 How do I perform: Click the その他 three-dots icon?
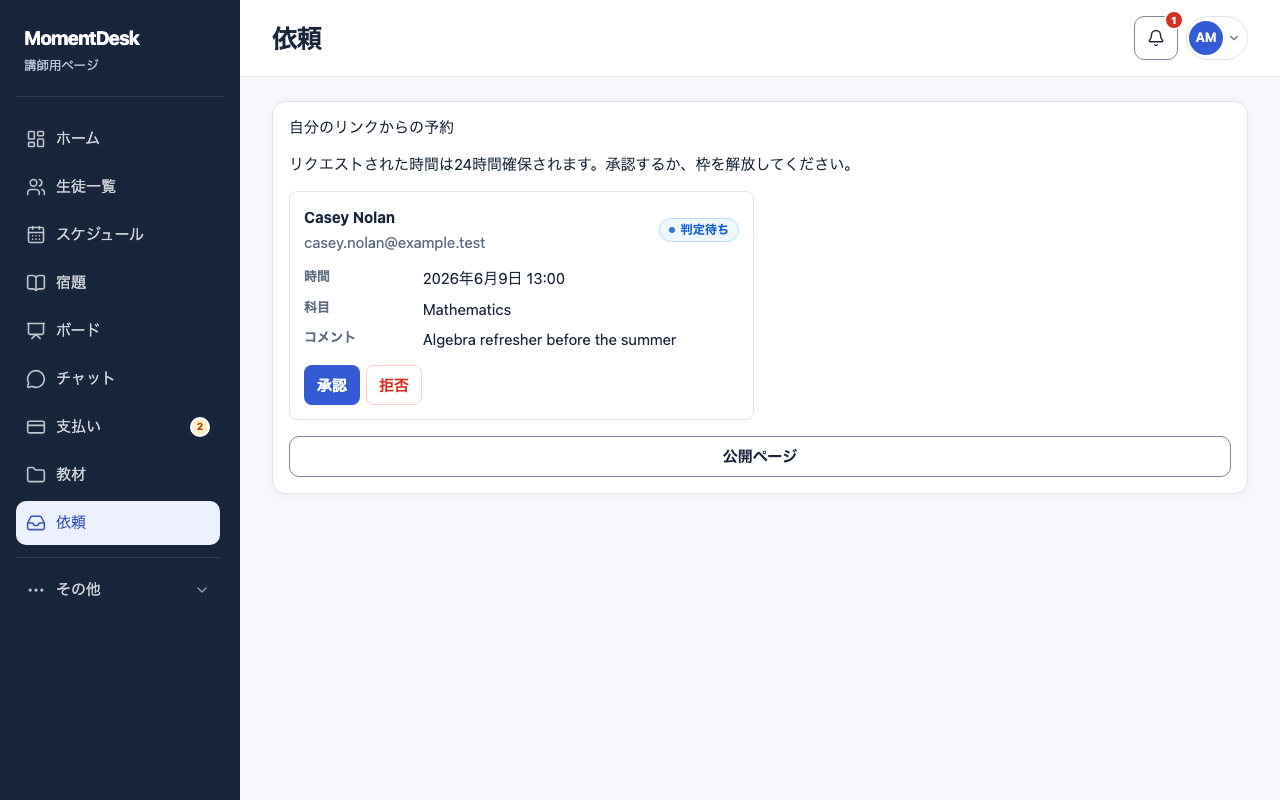[x=36, y=590]
